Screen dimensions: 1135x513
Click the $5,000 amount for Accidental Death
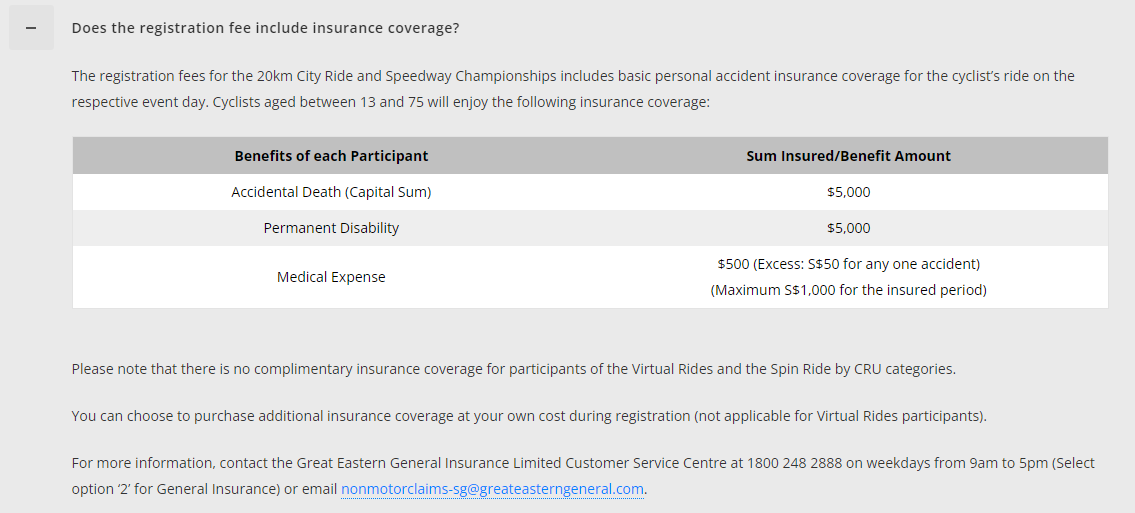(x=848, y=192)
